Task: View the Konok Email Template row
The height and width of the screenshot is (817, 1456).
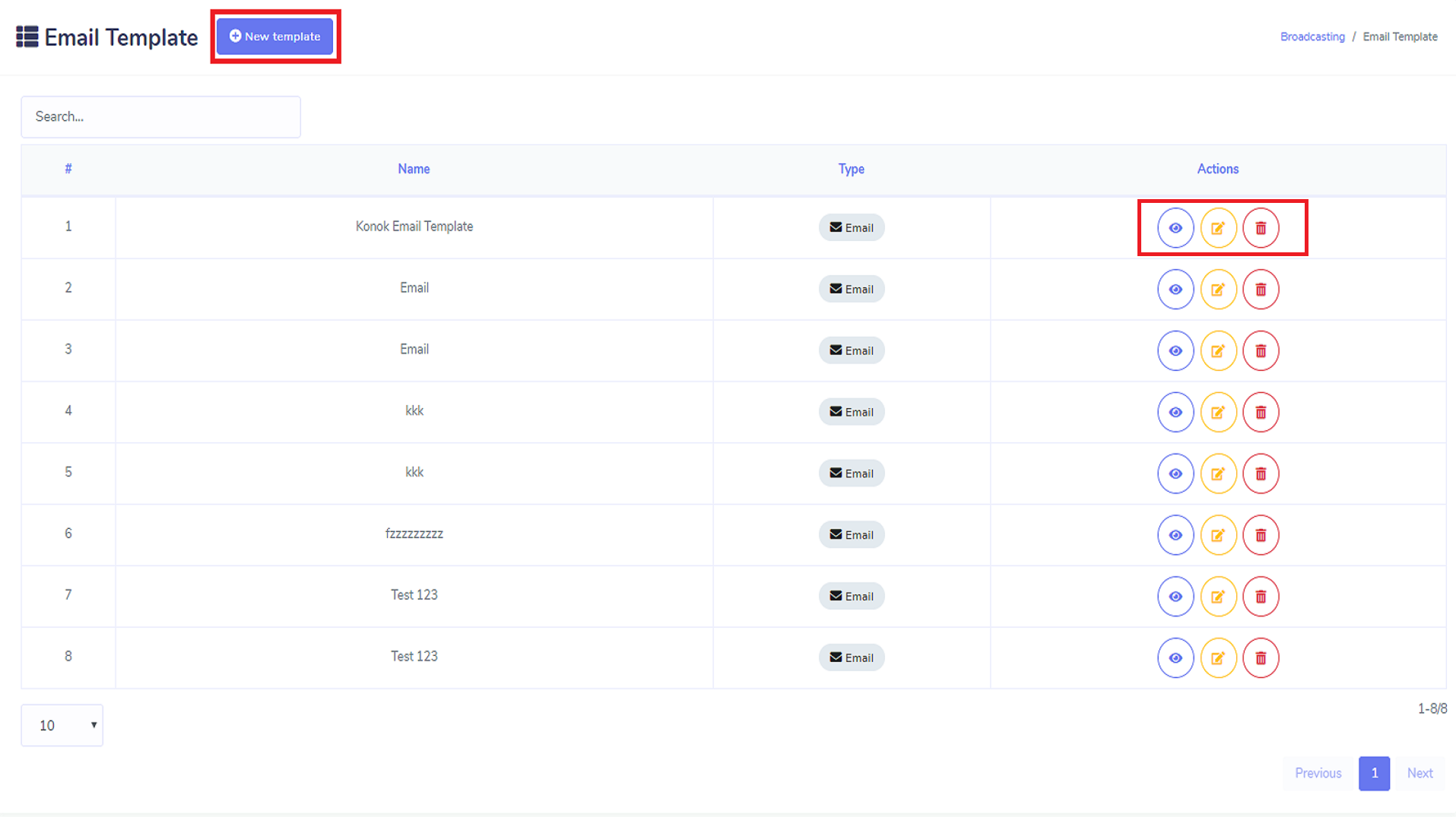Action: click(x=1175, y=228)
